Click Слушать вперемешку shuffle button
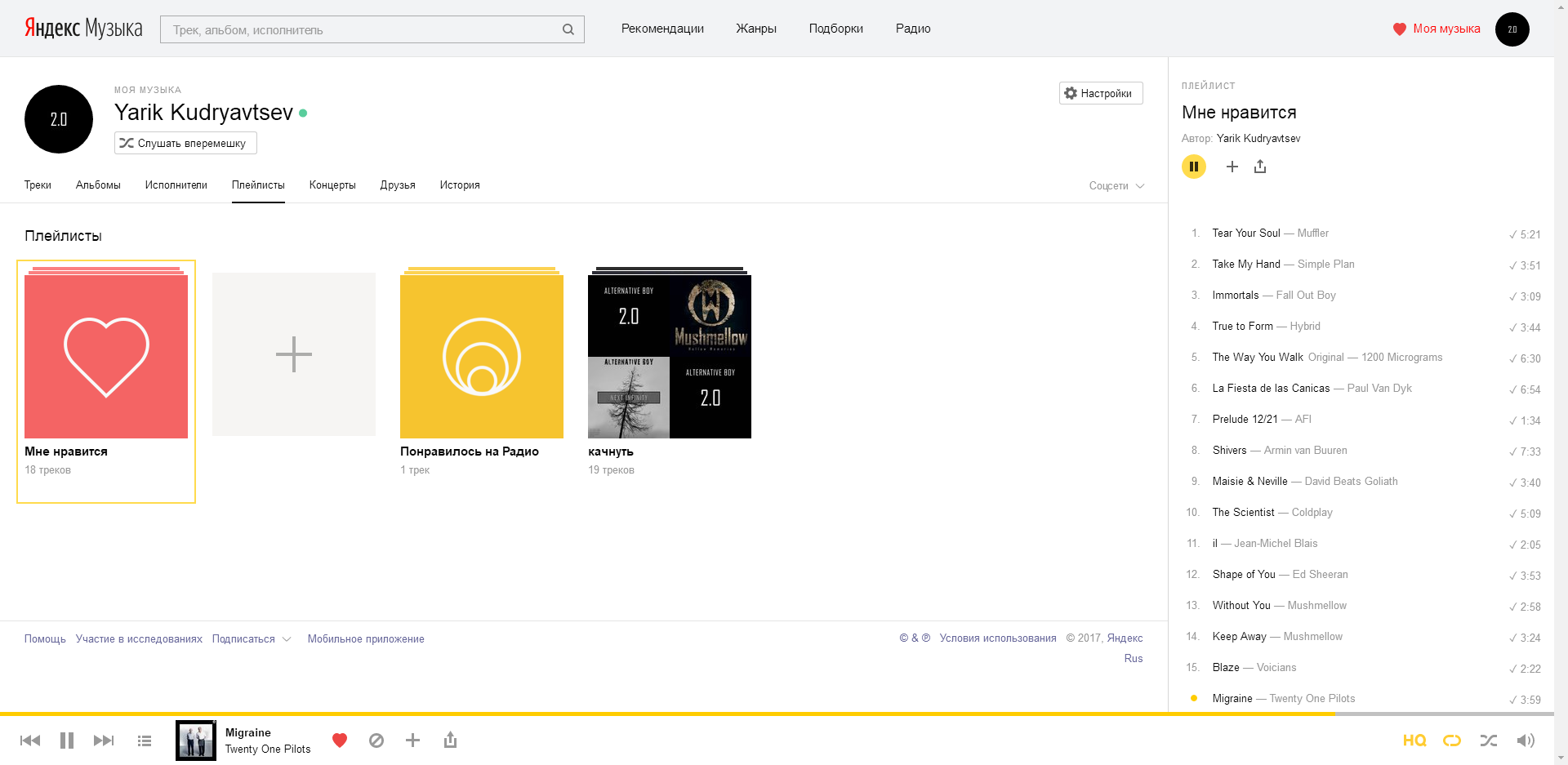Screen dimensions: 1568x765 185,143
